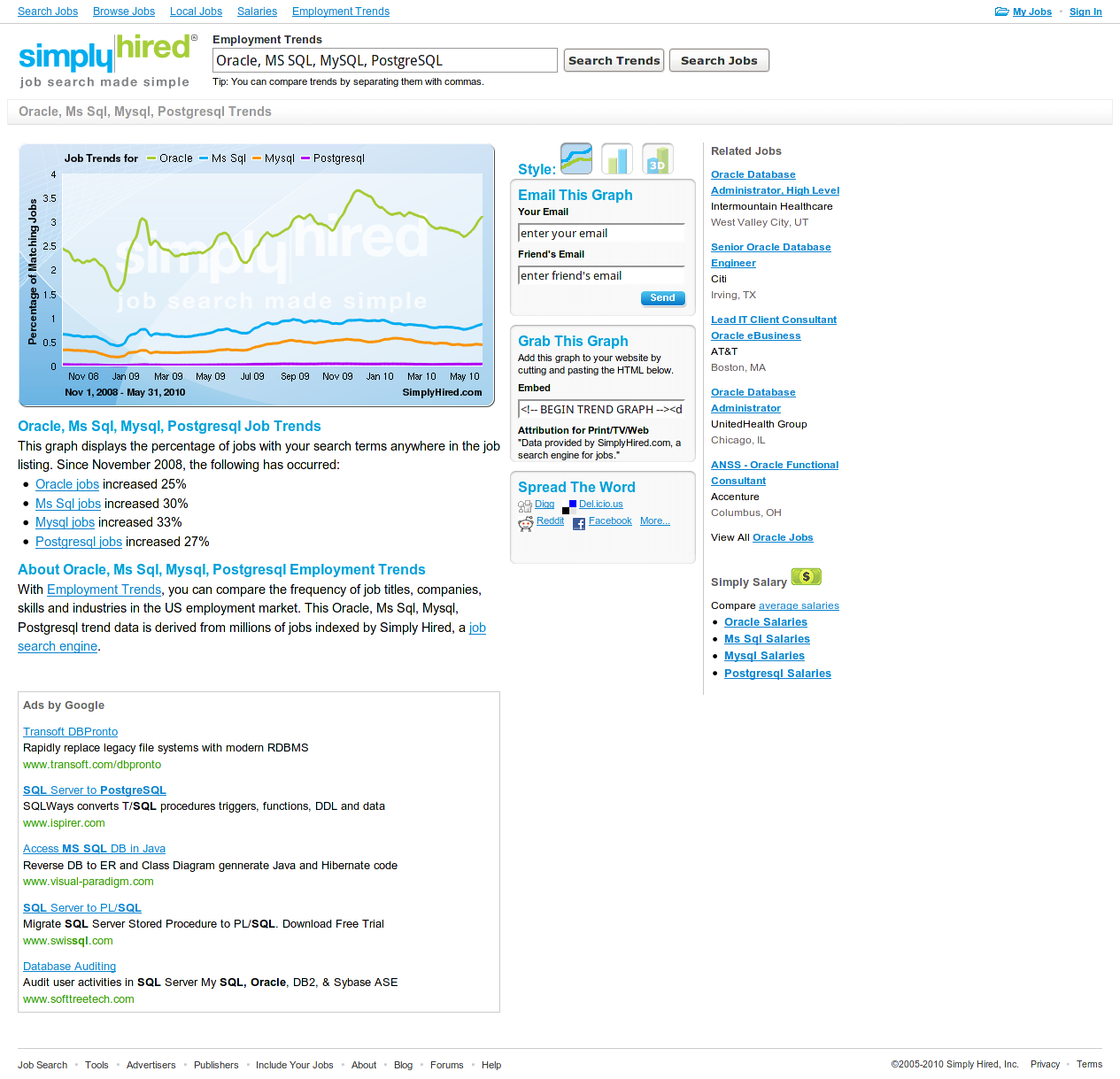Screen dimensions: 1120x1079
Task: Click footer Tools link
Action: (x=97, y=1065)
